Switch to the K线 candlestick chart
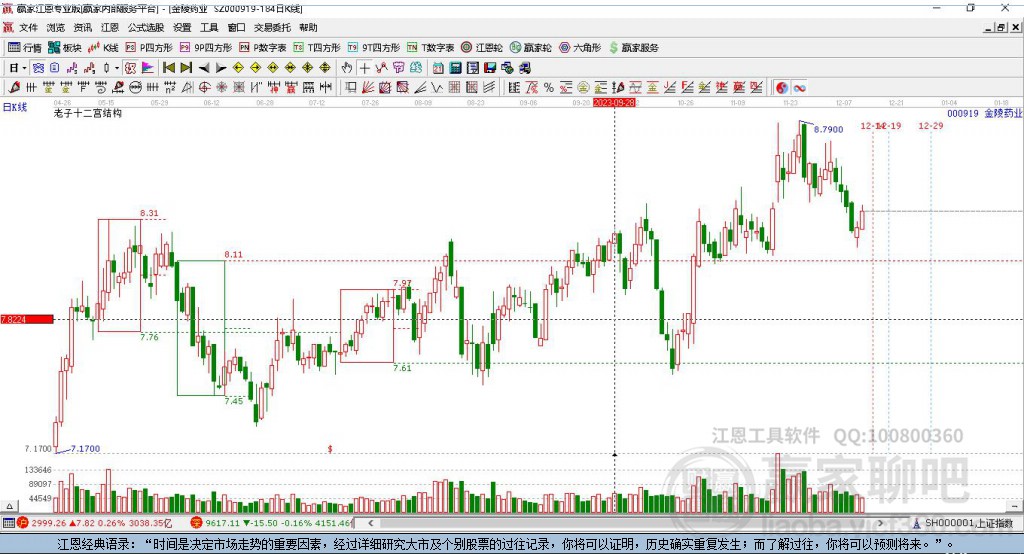1024x554 pixels. tap(103, 48)
